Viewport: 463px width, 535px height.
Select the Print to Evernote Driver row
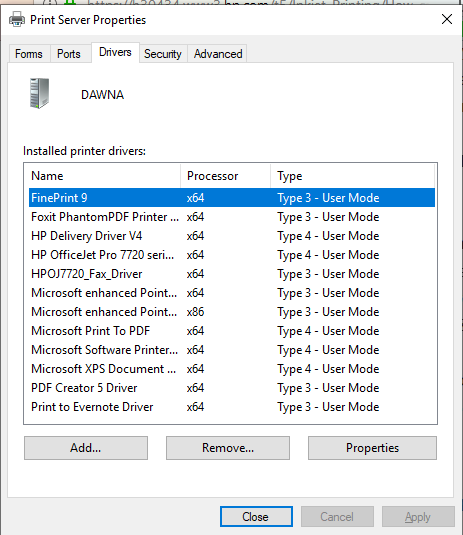(x=232, y=407)
